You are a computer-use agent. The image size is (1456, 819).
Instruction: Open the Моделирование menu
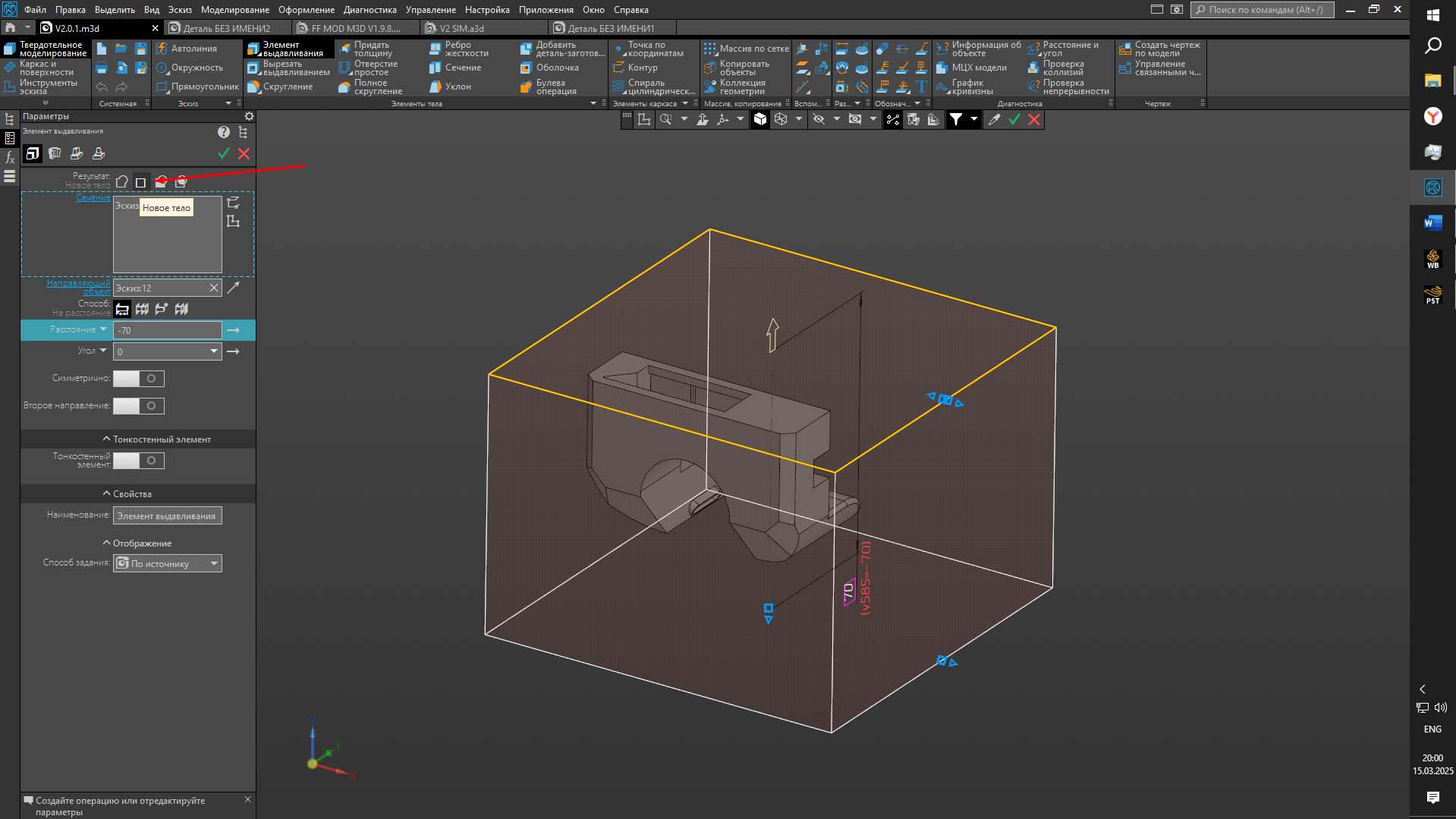pyautogui.click(x=235, y=10)
